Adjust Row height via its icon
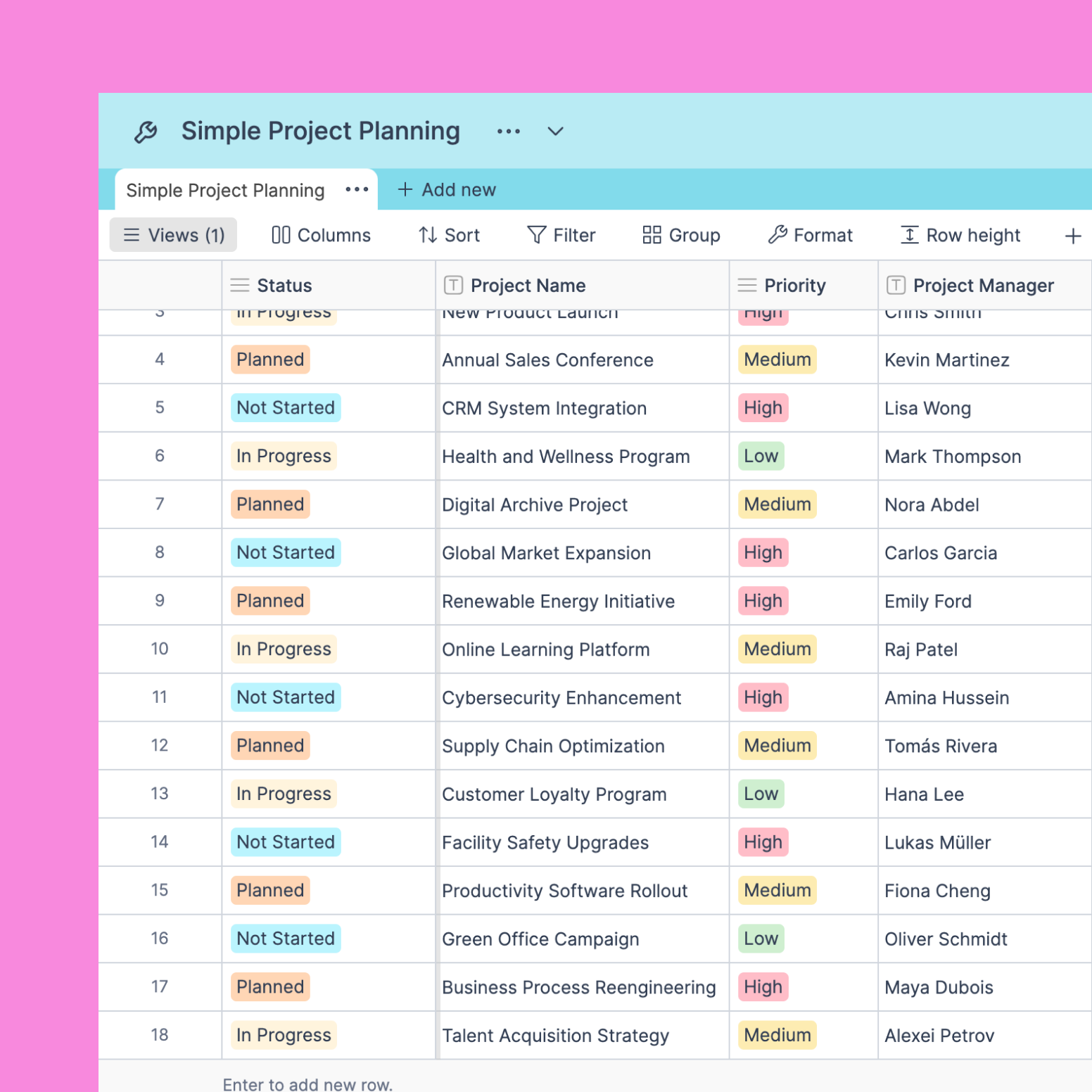The image size is (1092, 1092). tap(910, 235)
